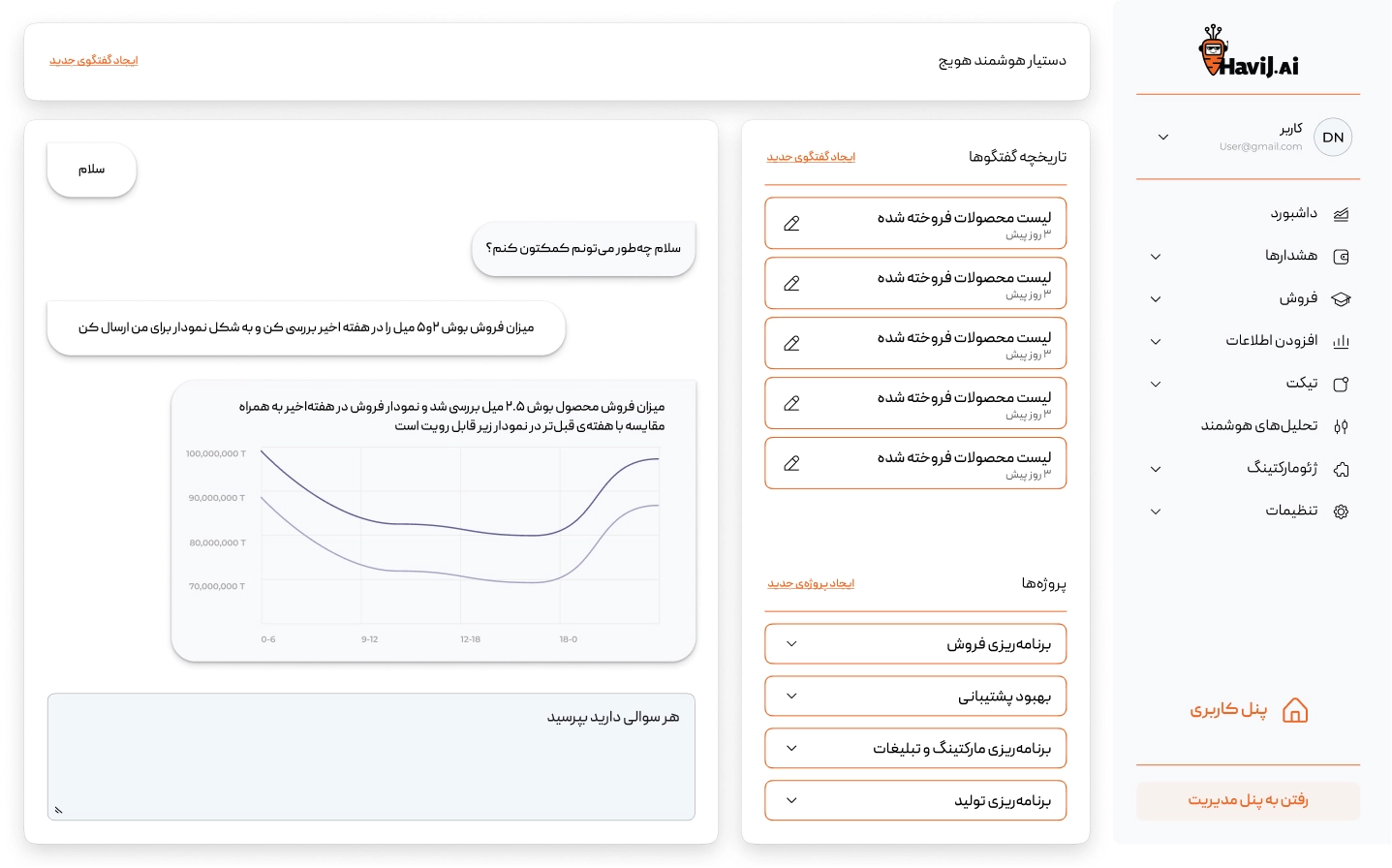The image size is (1392, 868).
Task: Click the dashboard (داشبورد) chart icon in sidebar
Action: tap(1341, 214)
